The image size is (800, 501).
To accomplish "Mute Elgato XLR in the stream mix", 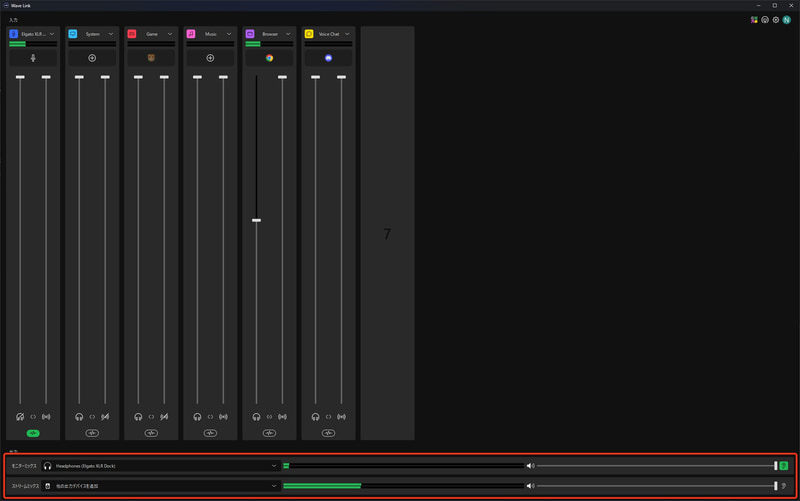I will coord(46,417).
